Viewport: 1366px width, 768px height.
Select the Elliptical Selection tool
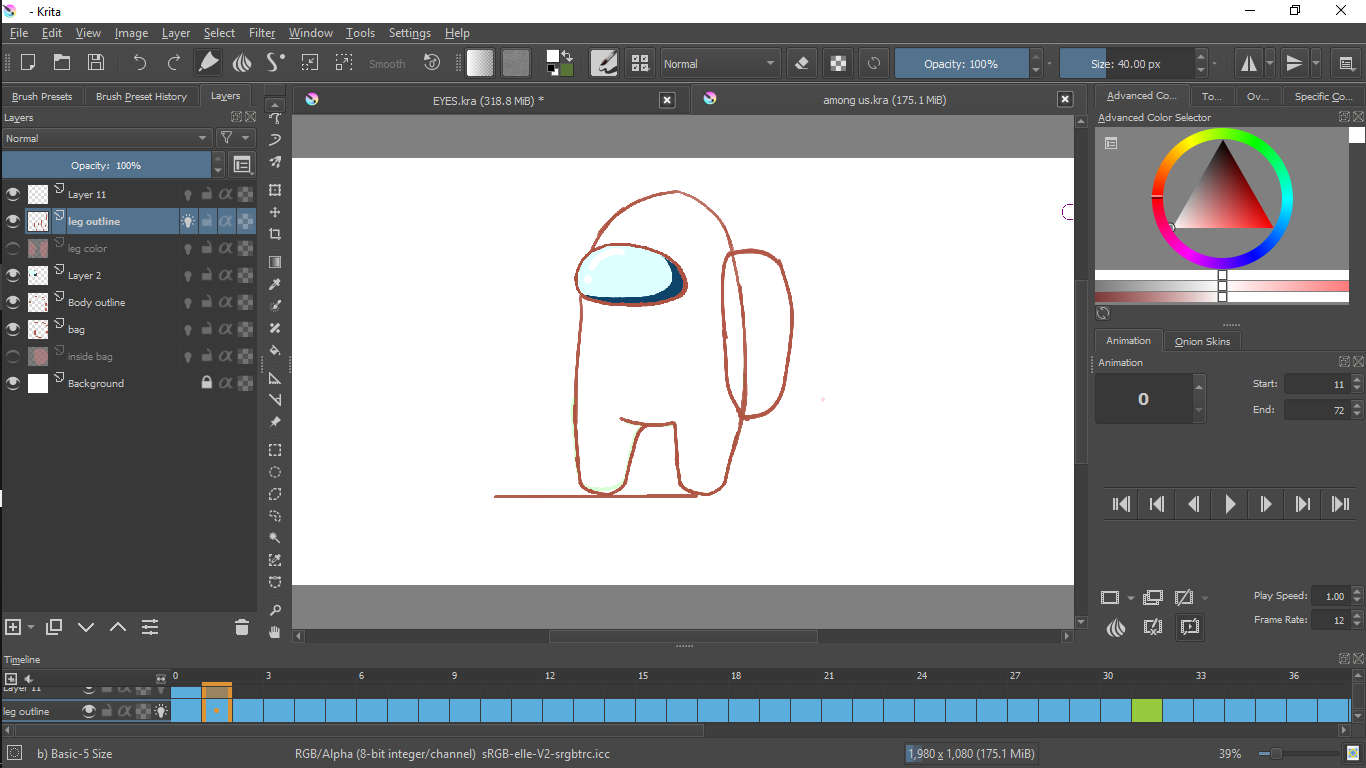[x=275, y=472]
